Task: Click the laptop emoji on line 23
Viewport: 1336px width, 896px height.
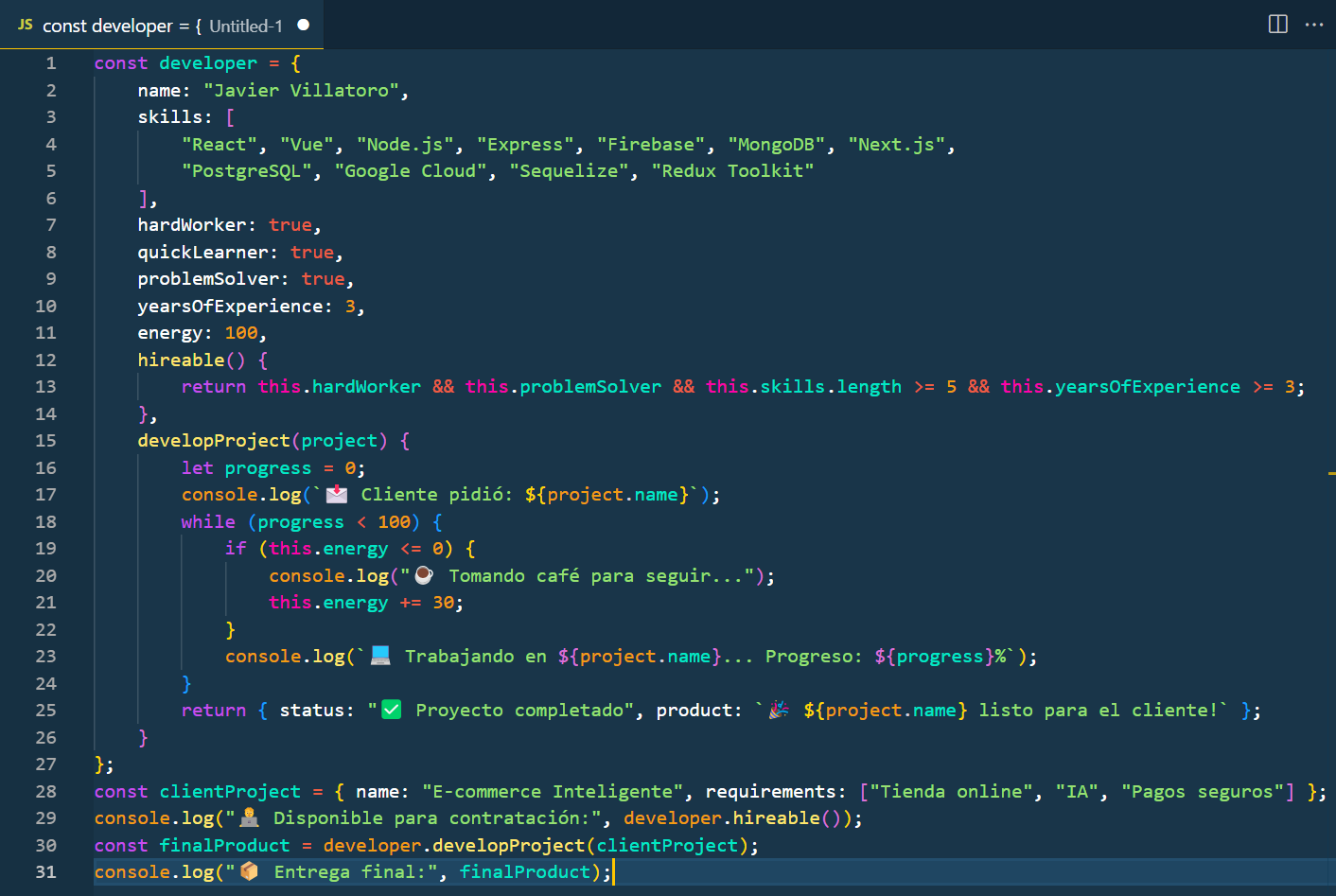Action: pos(380,655)
